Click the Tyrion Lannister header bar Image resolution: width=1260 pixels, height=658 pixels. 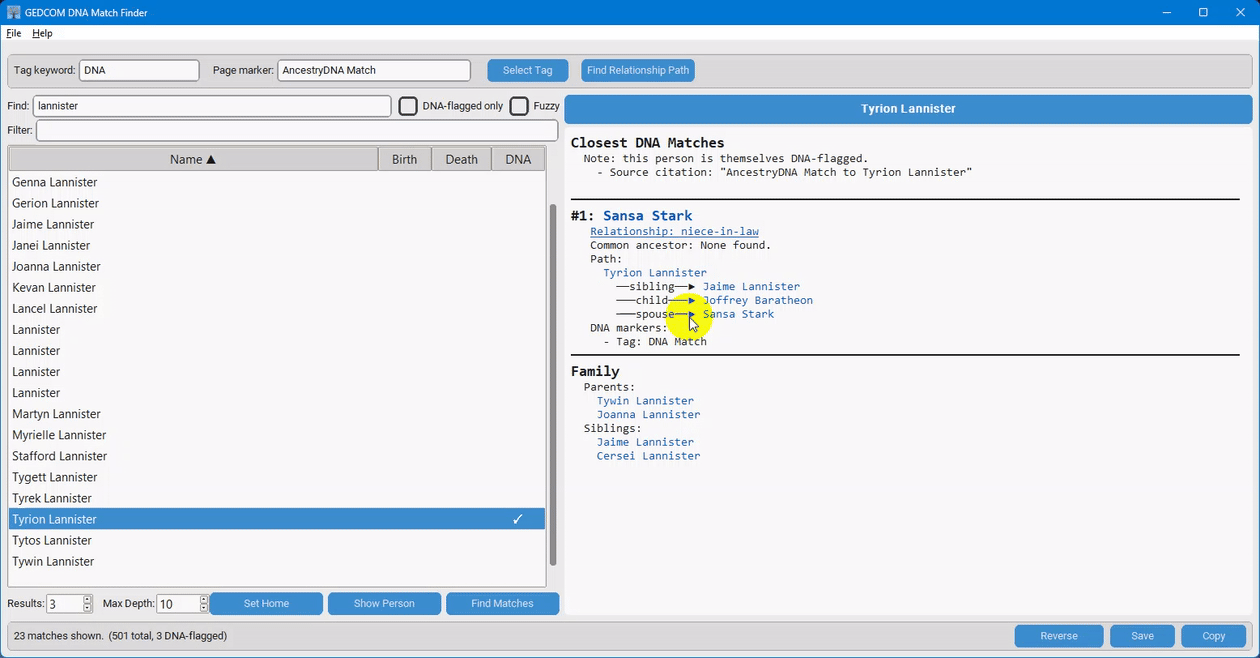pos(908,109)
